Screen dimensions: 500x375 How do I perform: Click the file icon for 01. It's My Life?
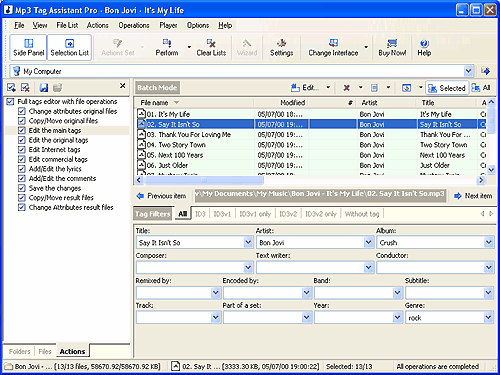pyautogui.click(x=142, y=114)
